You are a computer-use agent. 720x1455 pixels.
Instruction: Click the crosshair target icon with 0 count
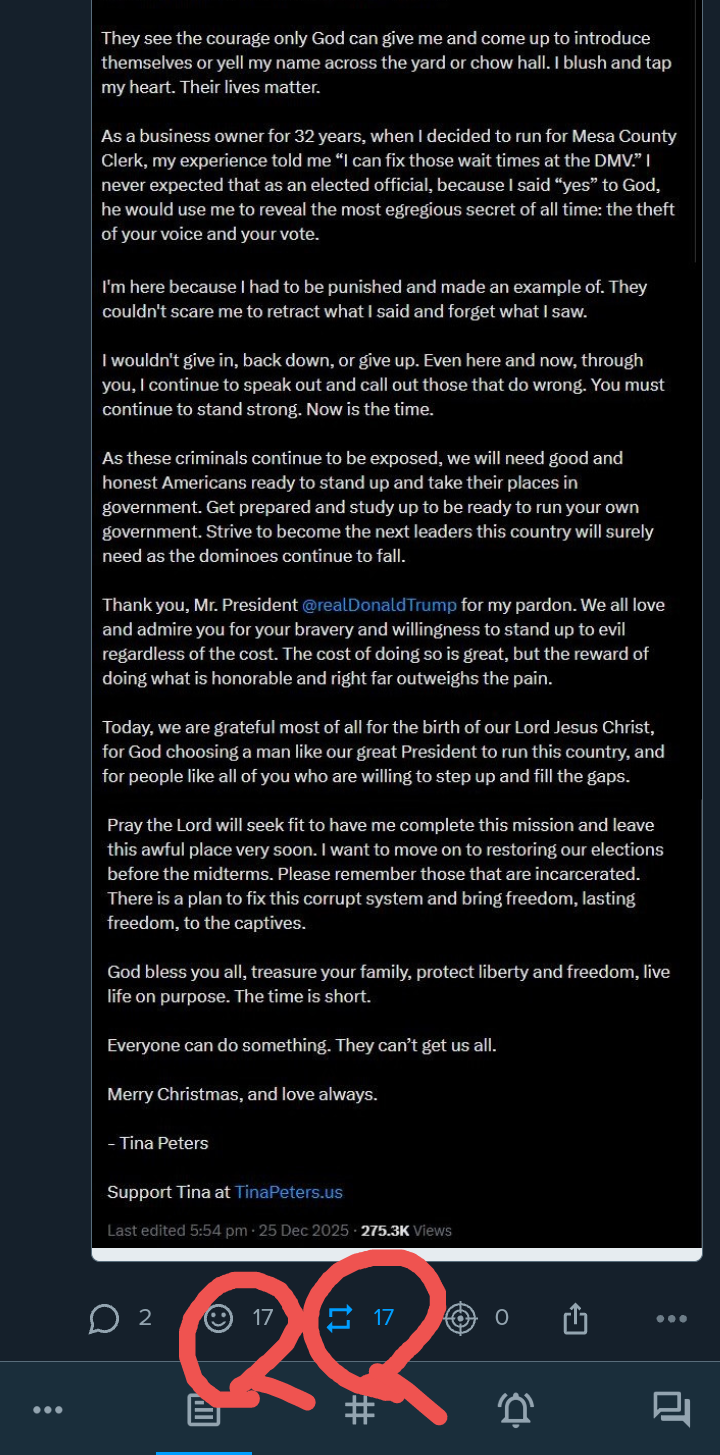coord(460,1318)
